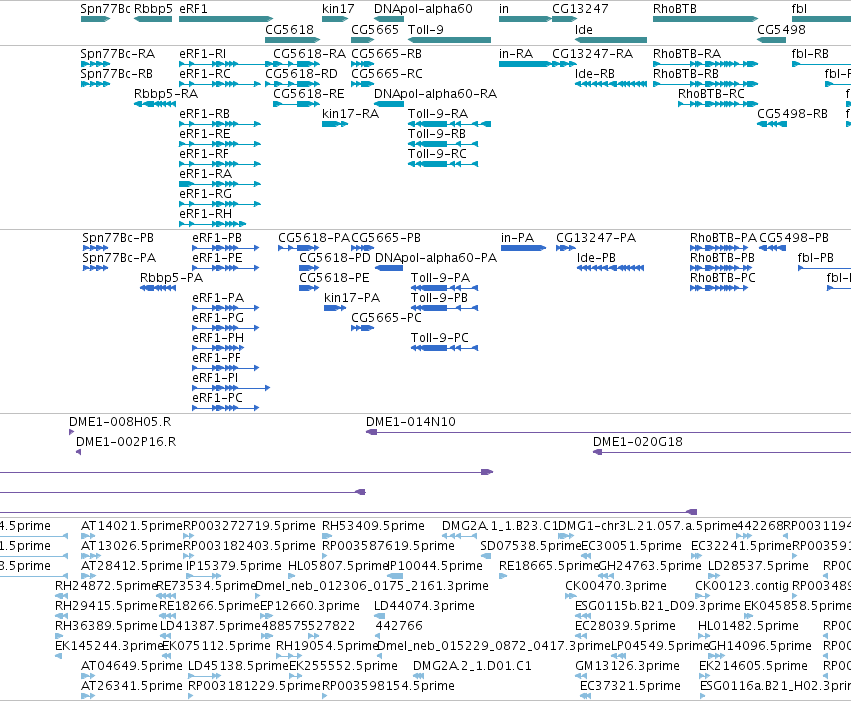Select protein eRF1-PI

[215, 378]
